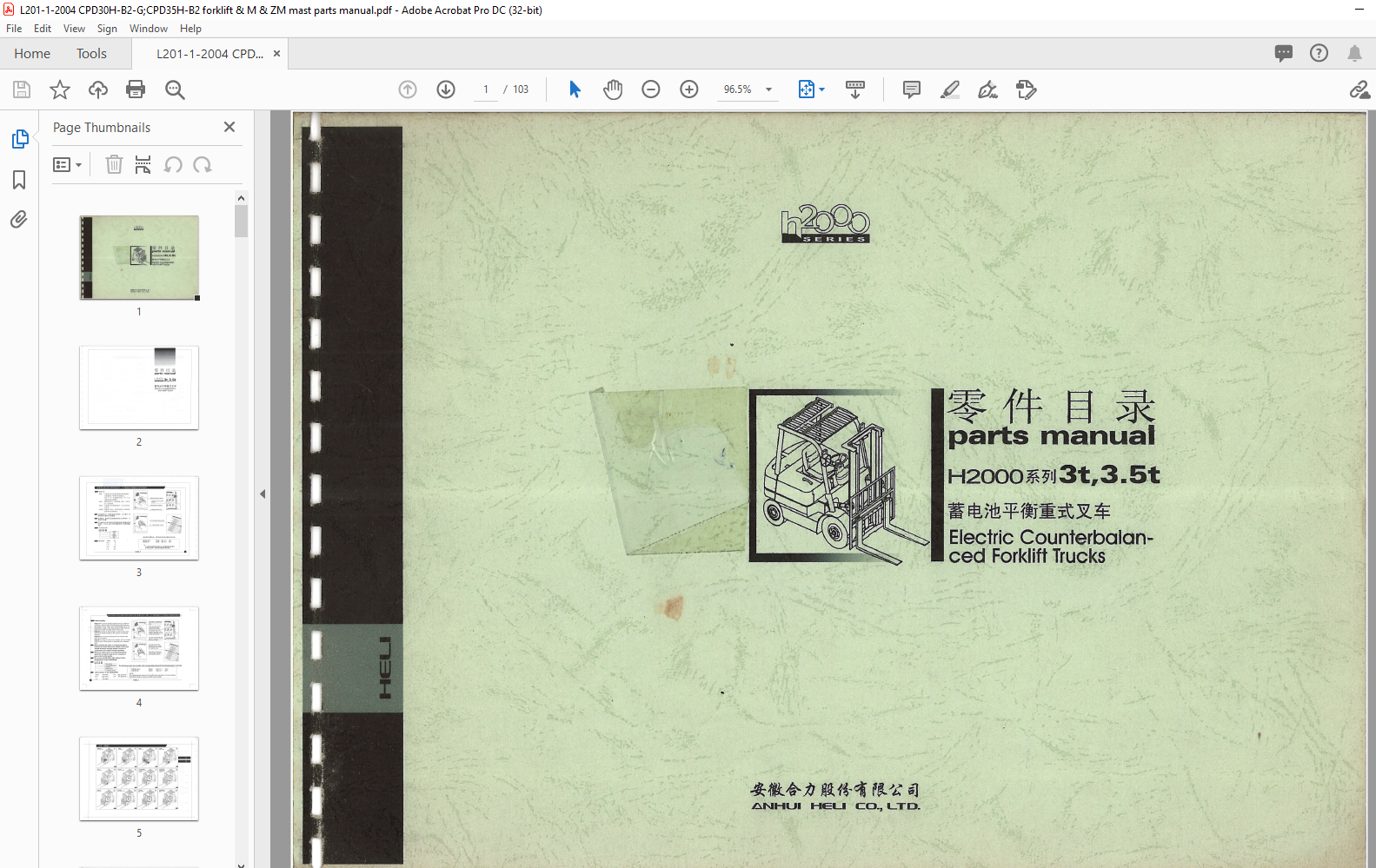
Task: Open the Find text magnifier icon
Action: [x=175, y=89]
